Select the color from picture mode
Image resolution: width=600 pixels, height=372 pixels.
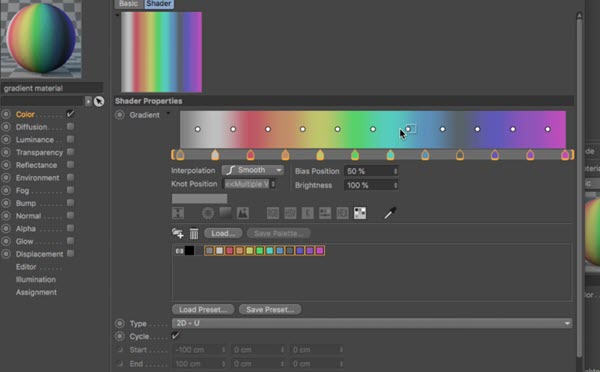tap(243, 213)
